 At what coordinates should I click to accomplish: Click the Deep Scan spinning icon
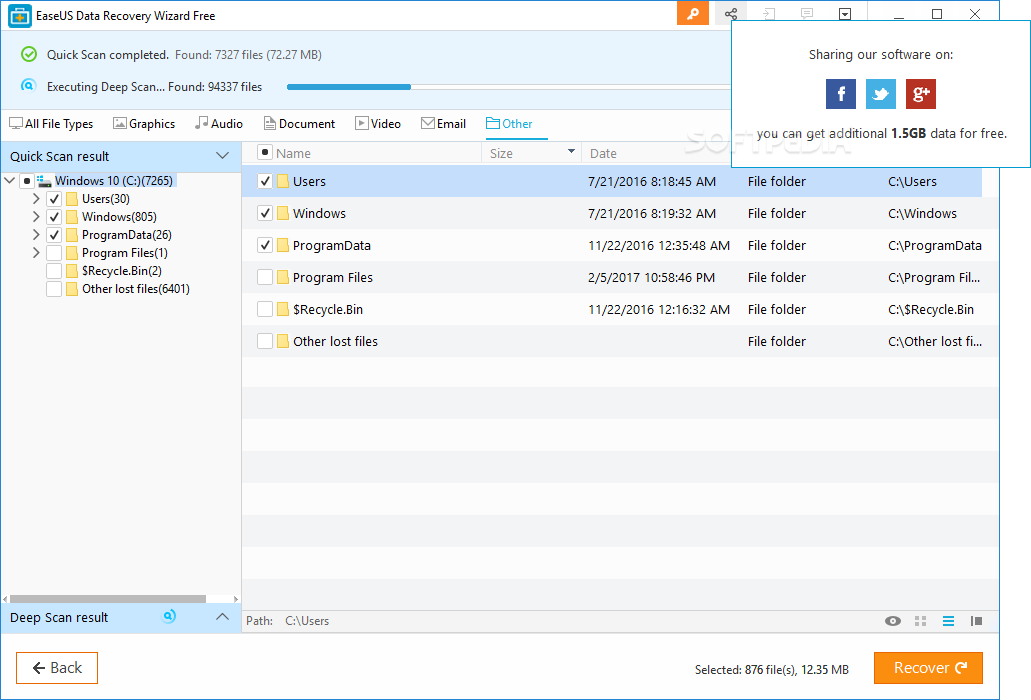tap(169, 617)
